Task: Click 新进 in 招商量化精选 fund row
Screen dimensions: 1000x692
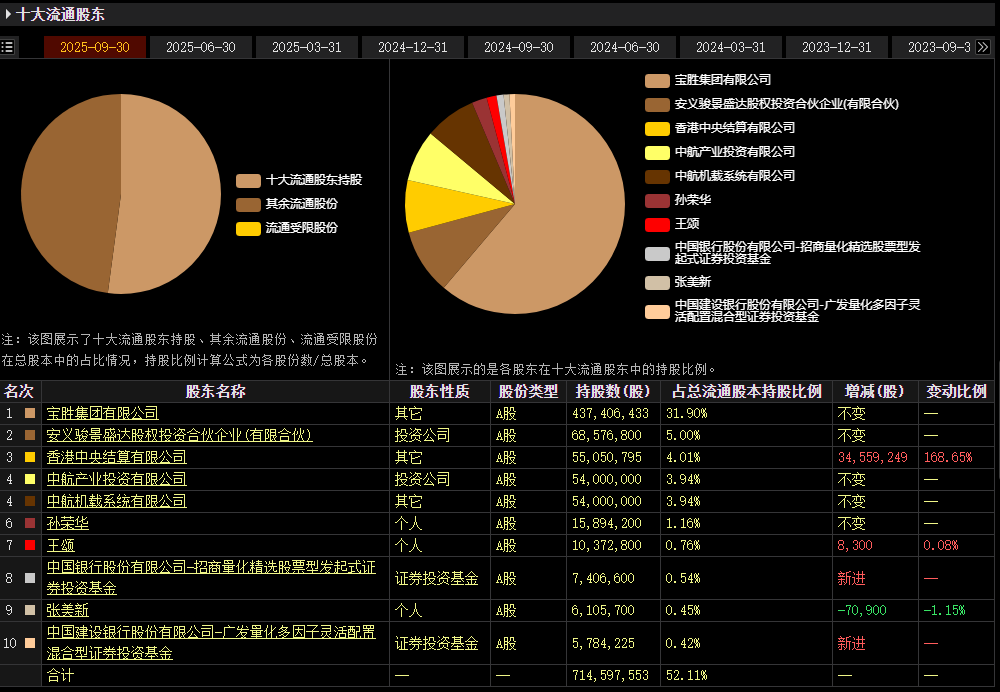Action: 851,578
